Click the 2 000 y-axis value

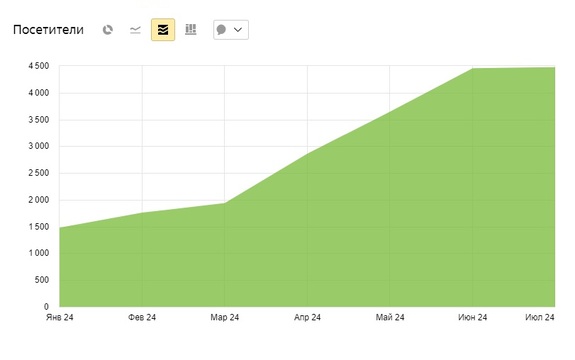tap(39, 200)
